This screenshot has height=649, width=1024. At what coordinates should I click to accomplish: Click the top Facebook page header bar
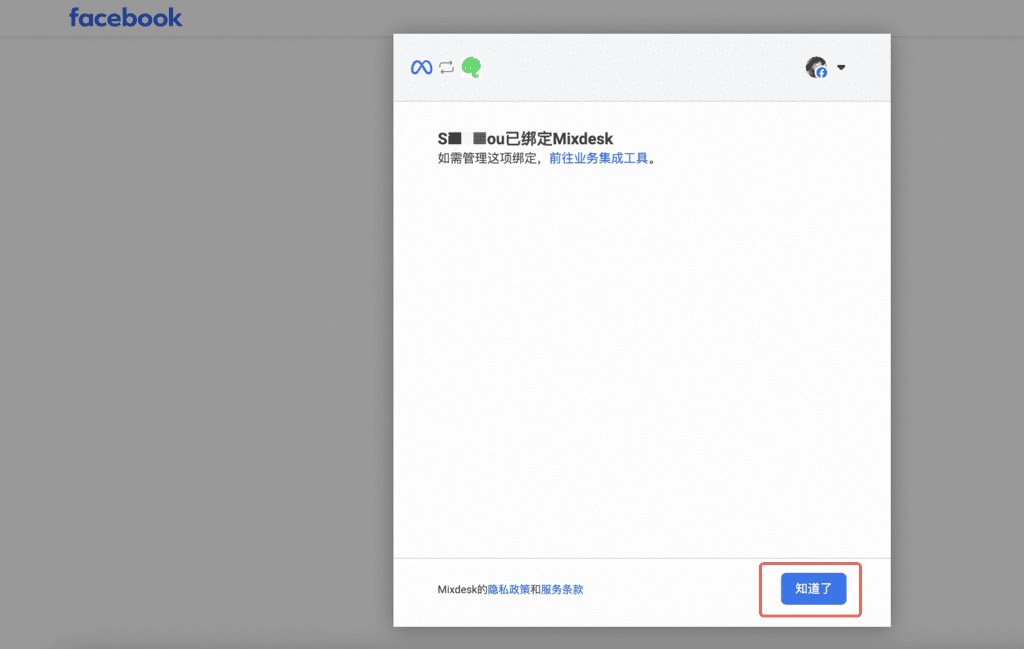tap(600, 17)
